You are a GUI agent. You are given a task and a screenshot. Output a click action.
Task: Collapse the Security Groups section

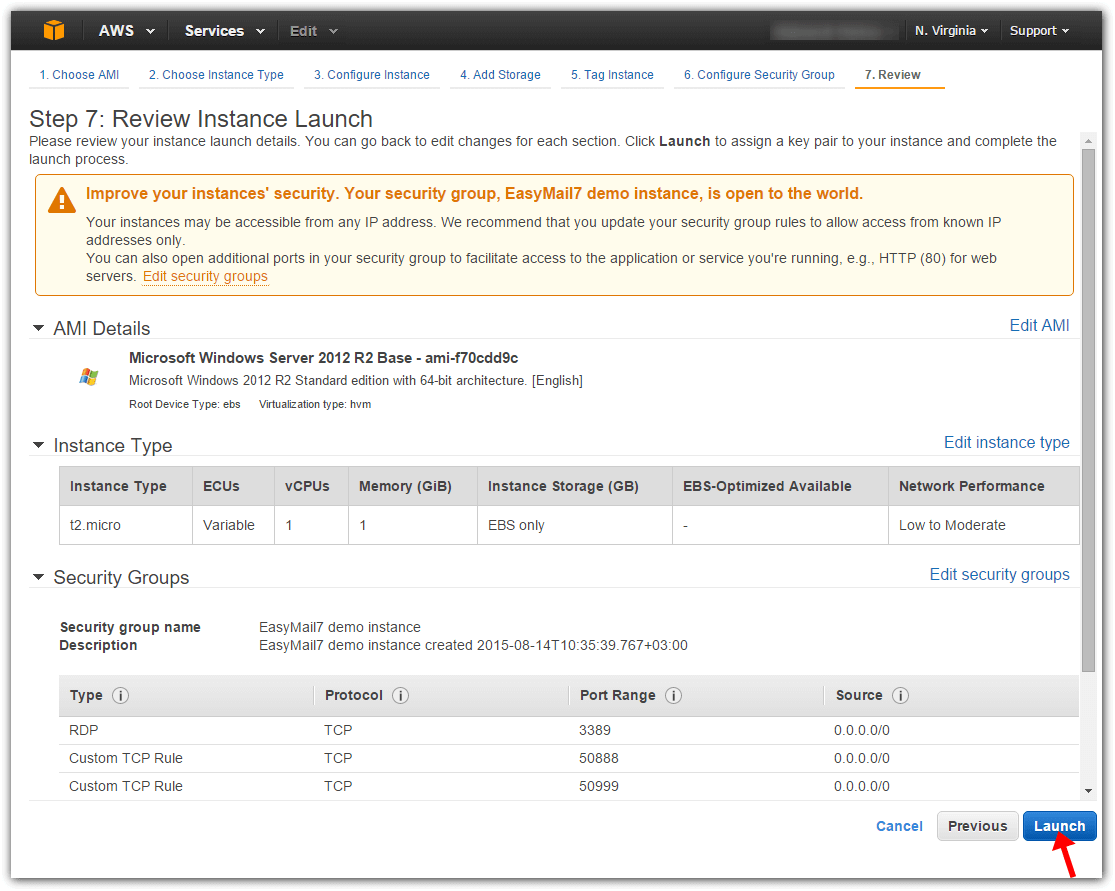tap(38, 577)
